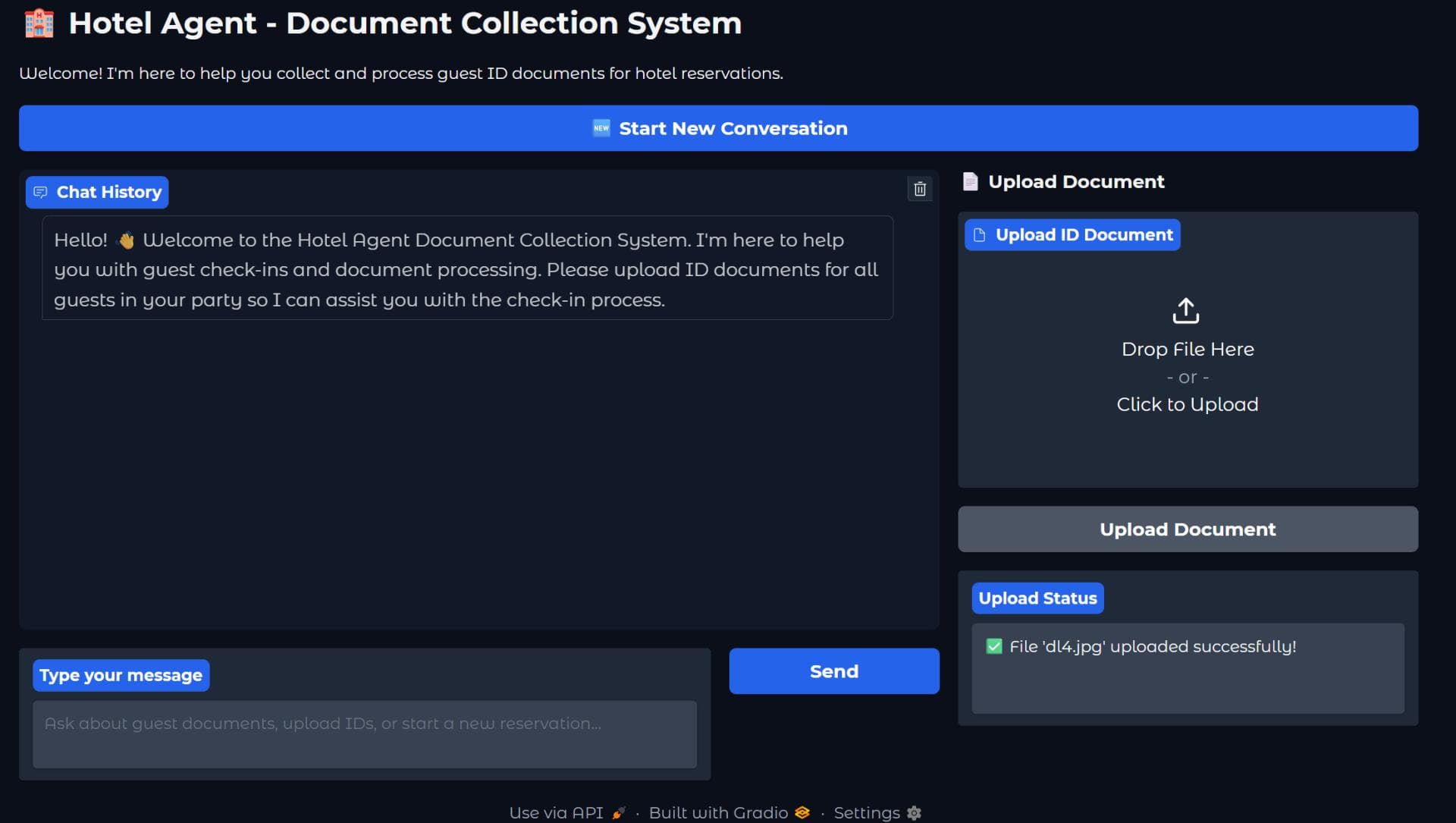Click the file icon in Upload ID Document label
The image size is (1456, 823).
tap(979, 235)
